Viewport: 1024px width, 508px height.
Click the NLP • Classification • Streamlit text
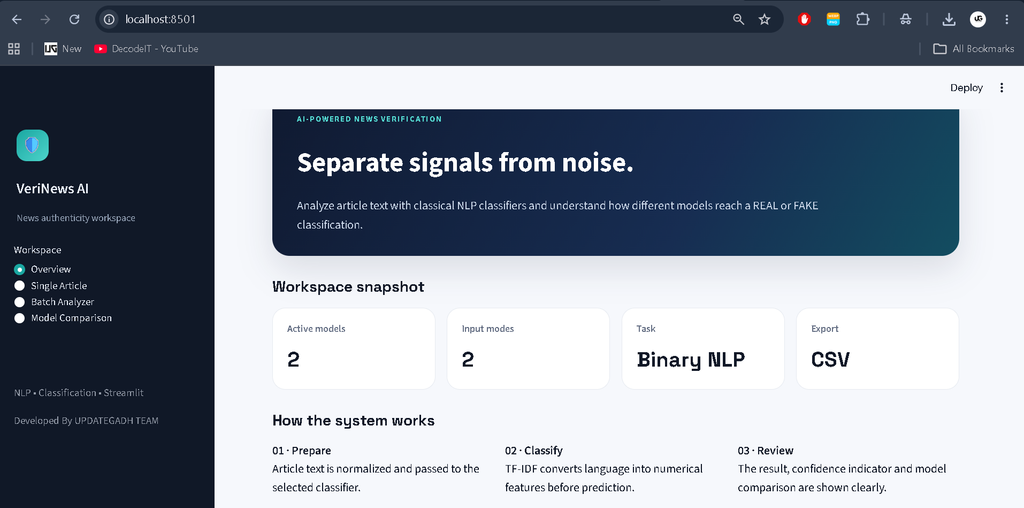point(78,393)
